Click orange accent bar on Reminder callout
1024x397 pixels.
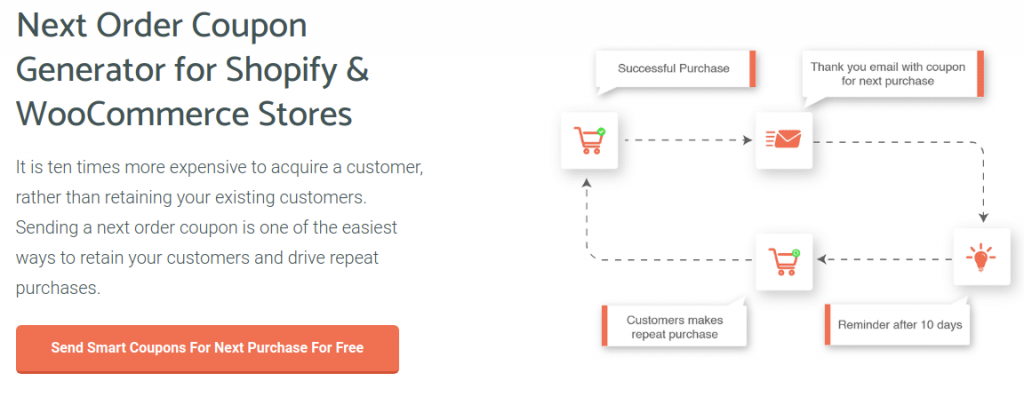pyautogui.click(x=827, y=325)
